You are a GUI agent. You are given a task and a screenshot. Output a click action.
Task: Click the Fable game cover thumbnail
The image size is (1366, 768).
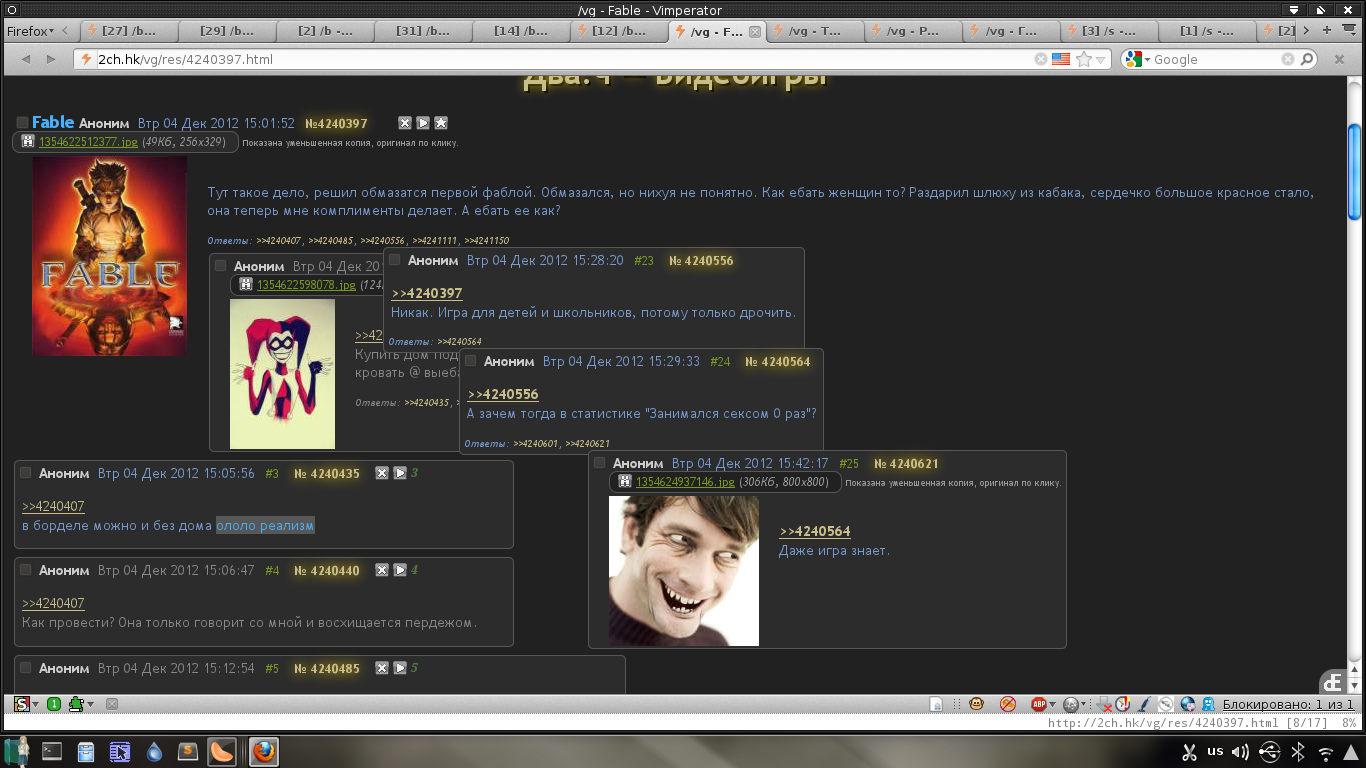109,256
